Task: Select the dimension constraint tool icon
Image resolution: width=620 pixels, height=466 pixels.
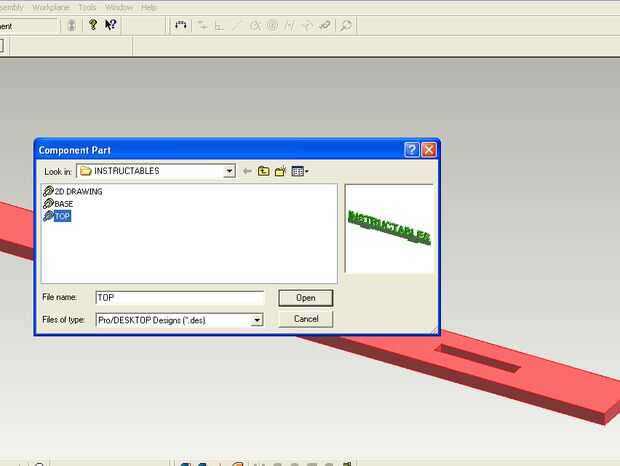Action: point(181,25)
